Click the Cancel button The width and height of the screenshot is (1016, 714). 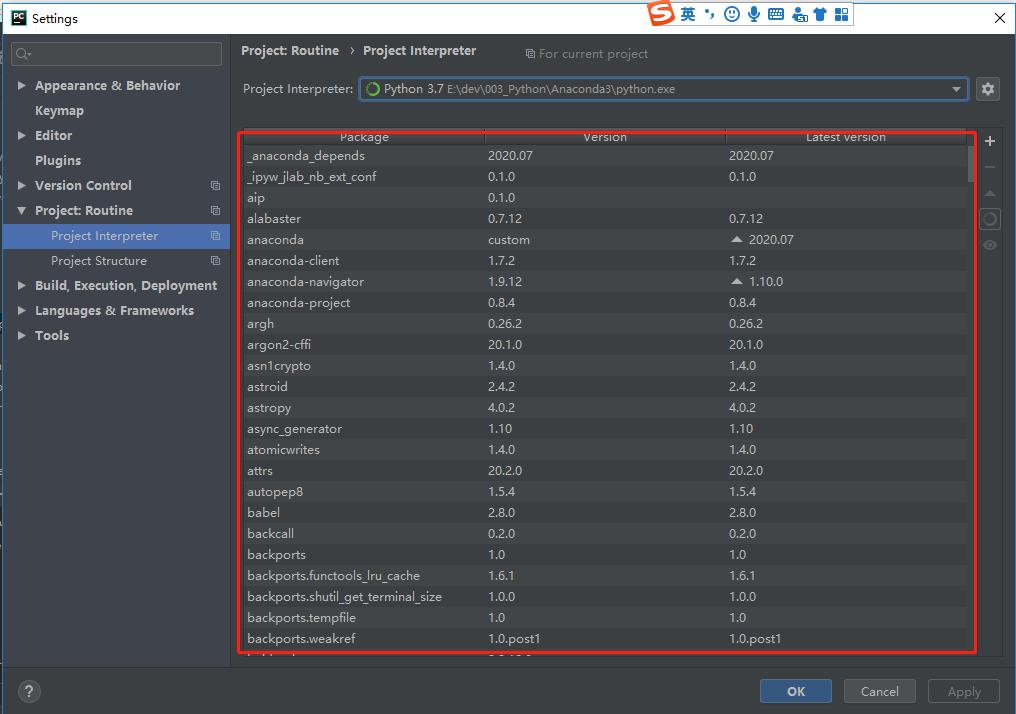879,691
